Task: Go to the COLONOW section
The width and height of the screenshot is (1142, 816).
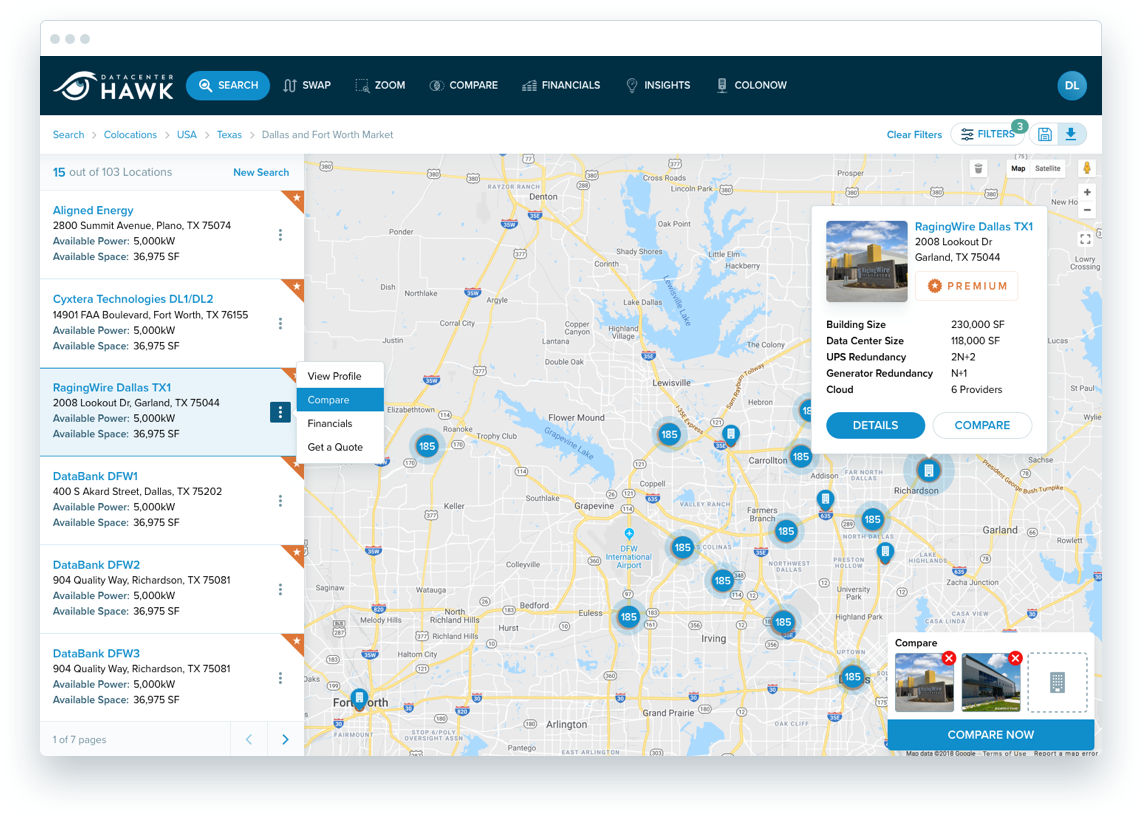Action: click(751, 85)
